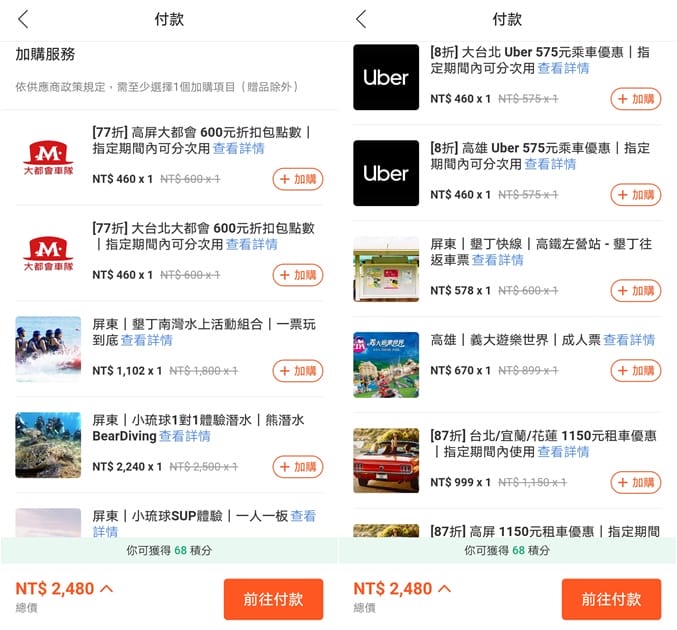Select price NT$ 1,102 x 1
The height and width of the screenshot is (630, 677).
coord(127,370)
